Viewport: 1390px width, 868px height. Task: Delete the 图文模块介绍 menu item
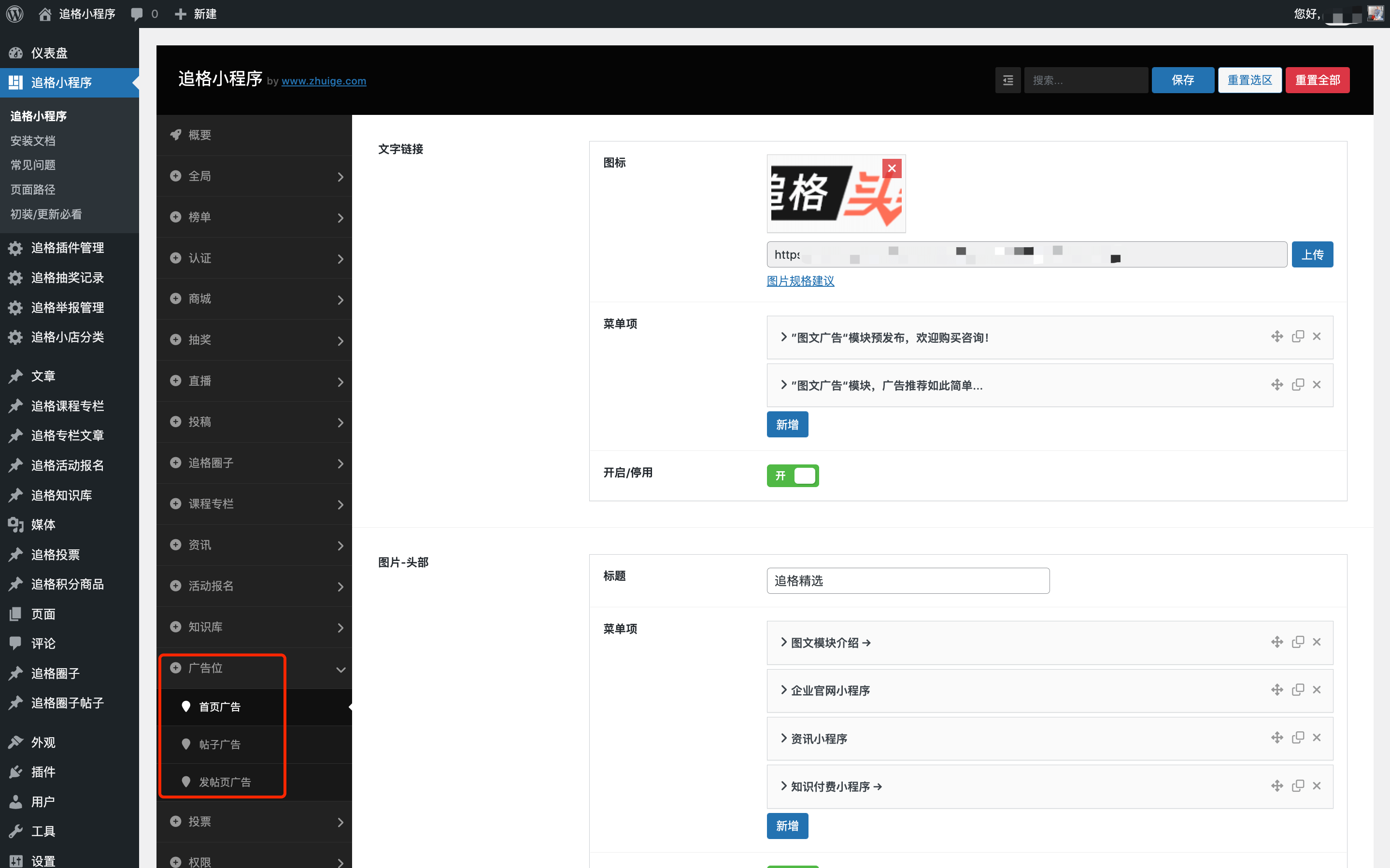1317,642
